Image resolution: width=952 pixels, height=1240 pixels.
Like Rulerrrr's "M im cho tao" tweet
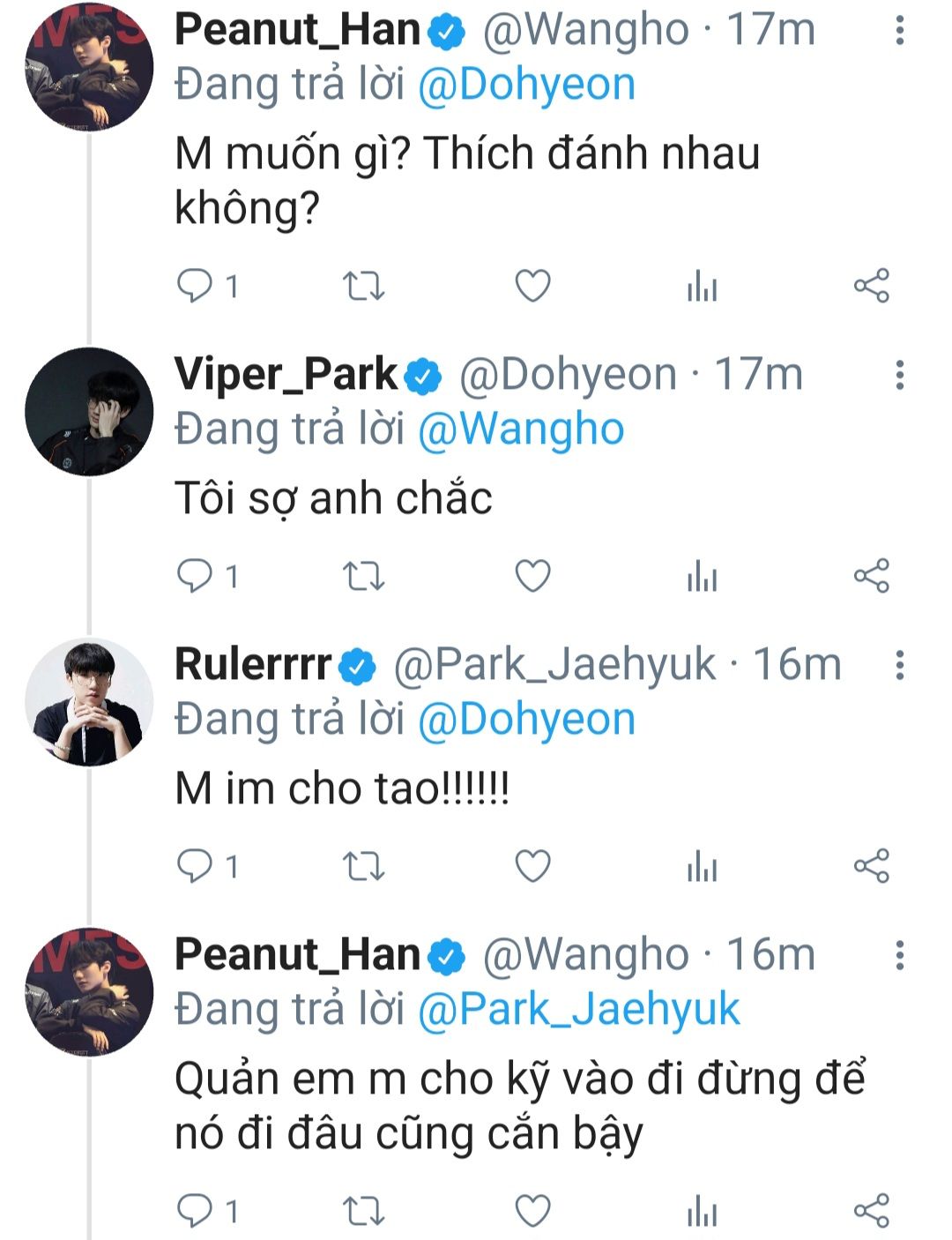tap(532, 867)
